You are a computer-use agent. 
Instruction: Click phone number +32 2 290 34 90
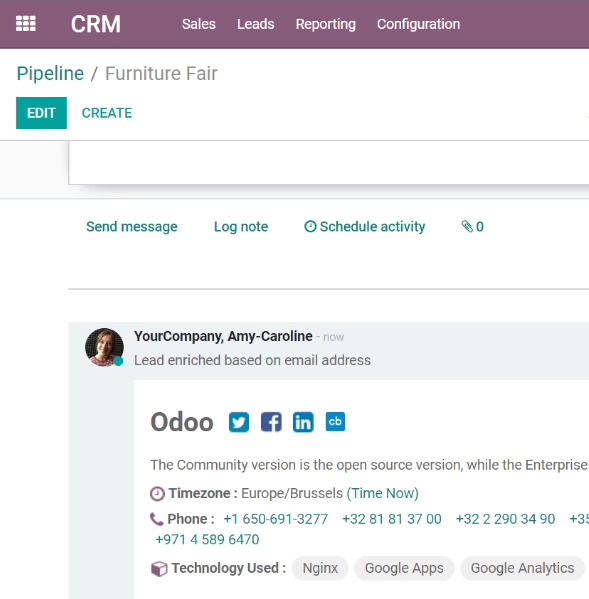click(505, 519)
